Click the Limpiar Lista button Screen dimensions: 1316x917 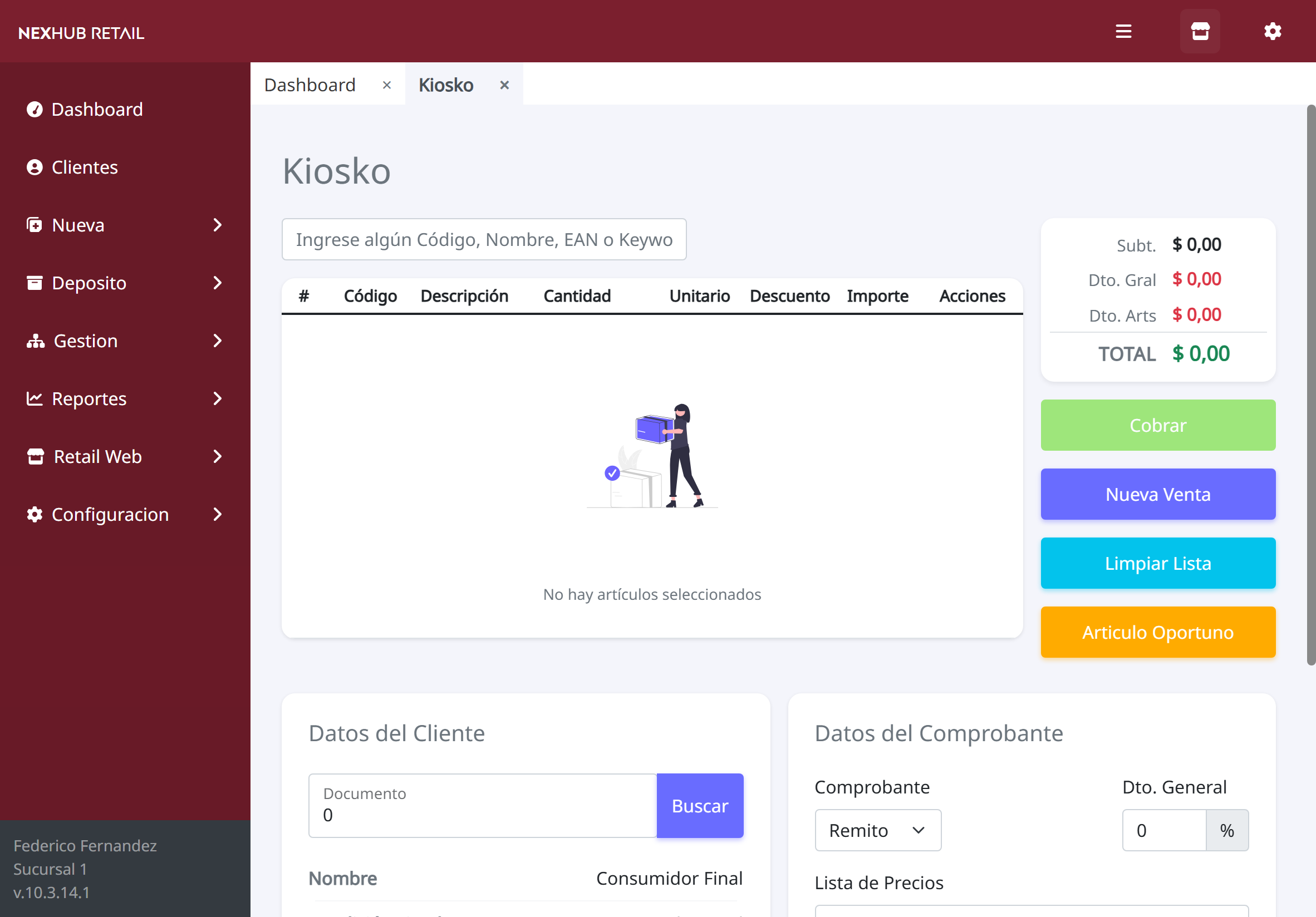pos(1157,563)
